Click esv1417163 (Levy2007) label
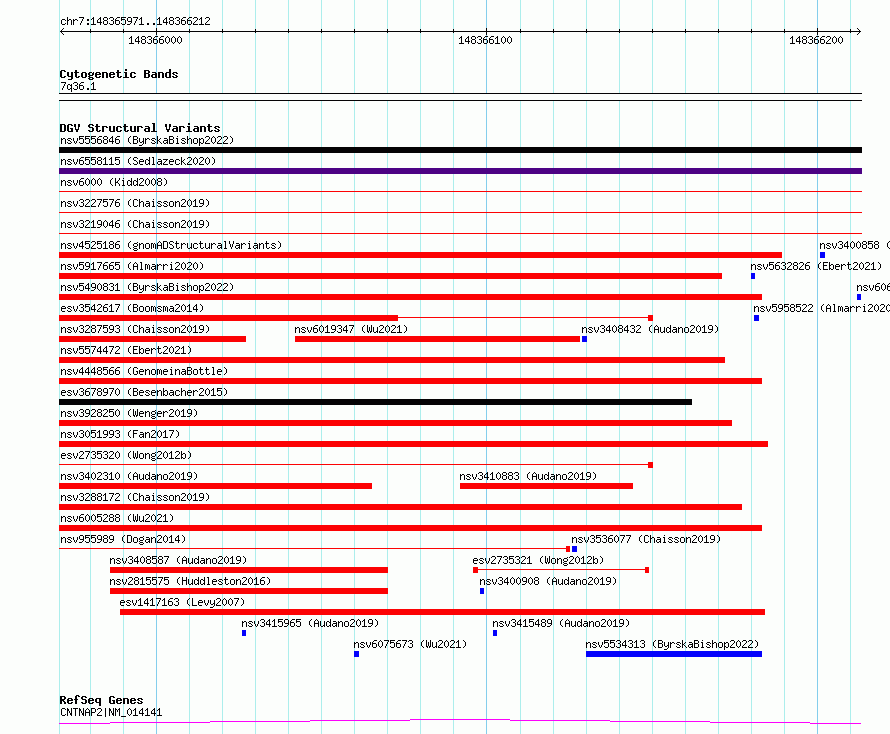890x734 pixels. pyautogui.click(x=182, y=602)
